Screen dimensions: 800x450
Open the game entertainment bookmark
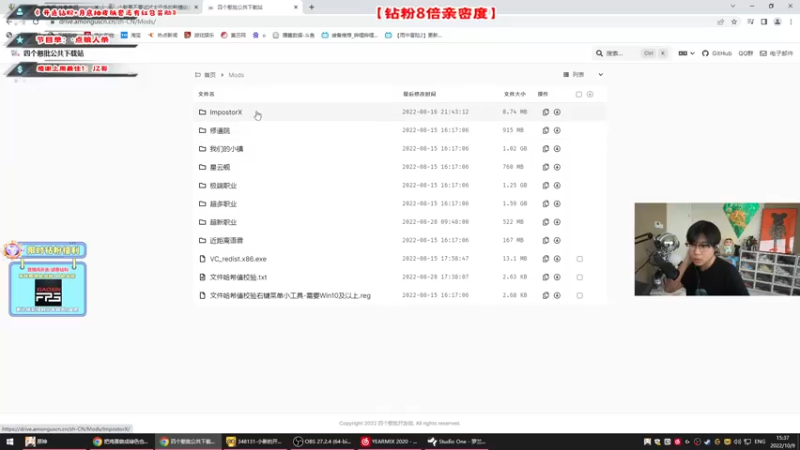[199, 35]
